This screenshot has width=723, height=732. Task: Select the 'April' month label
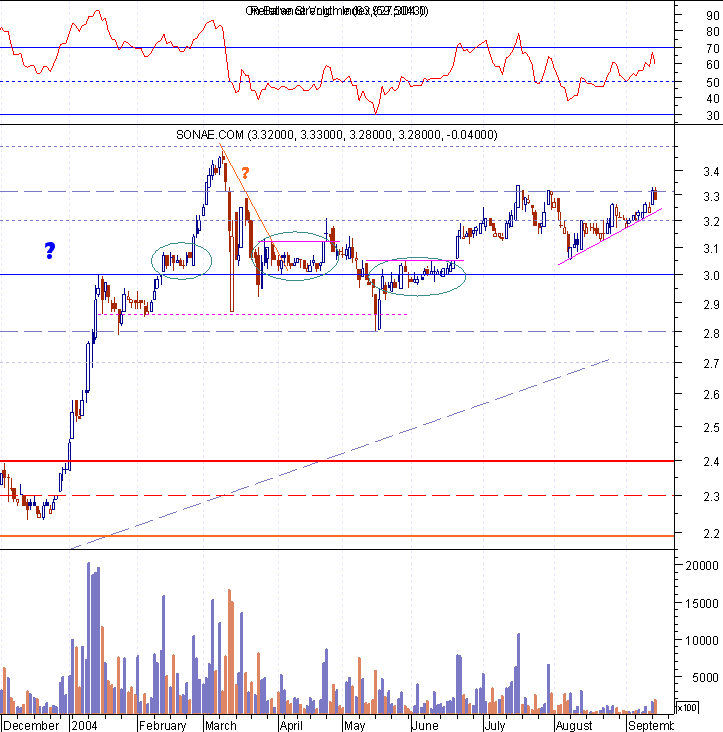[x=291, y=725]
